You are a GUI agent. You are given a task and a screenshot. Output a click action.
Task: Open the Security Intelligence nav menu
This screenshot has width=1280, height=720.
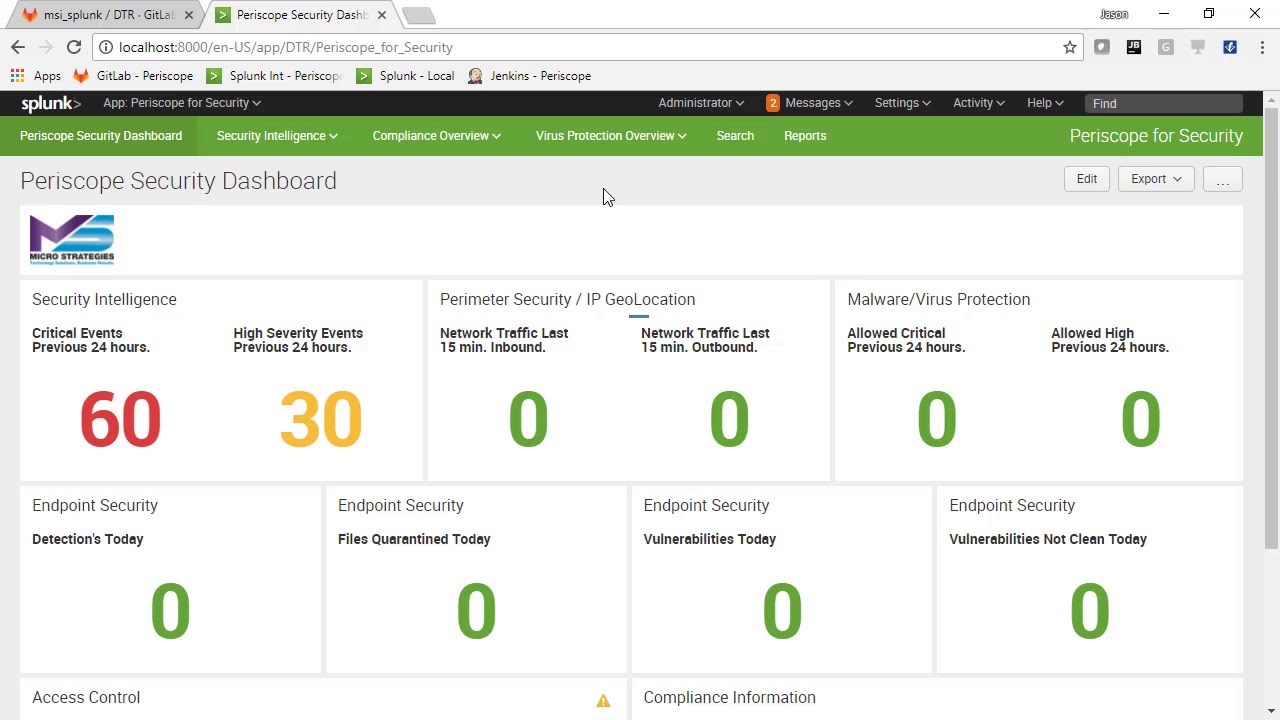[277, 136]
